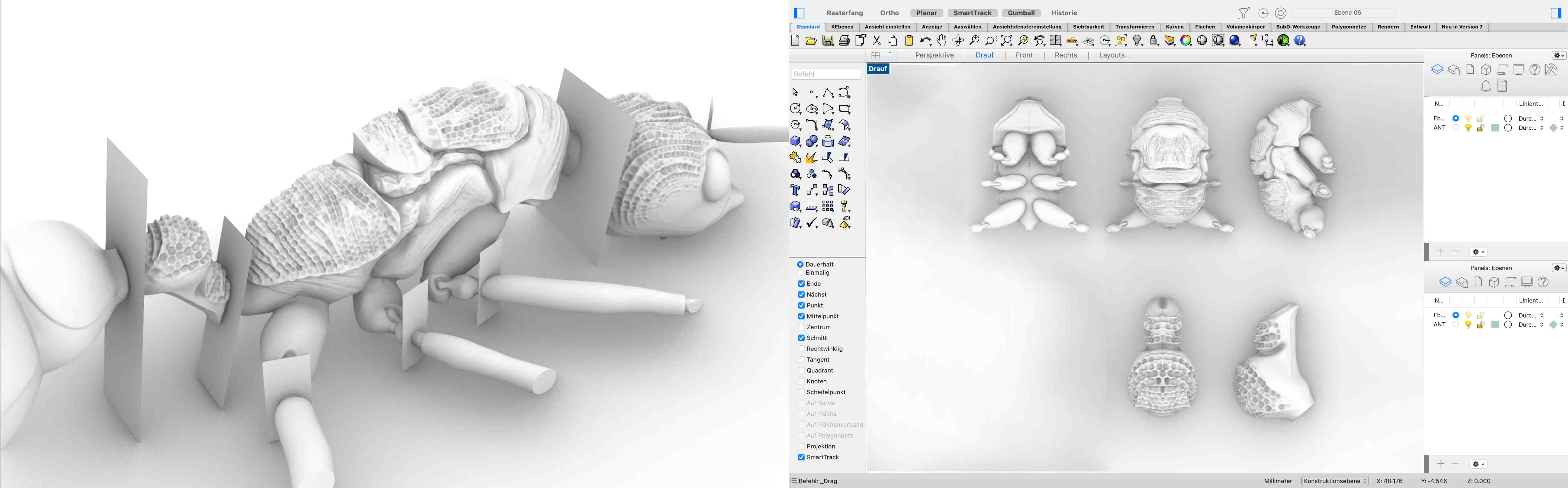
Task: Open the display monitor panel in upper Ebenen panel
Action: [1519, 70]
